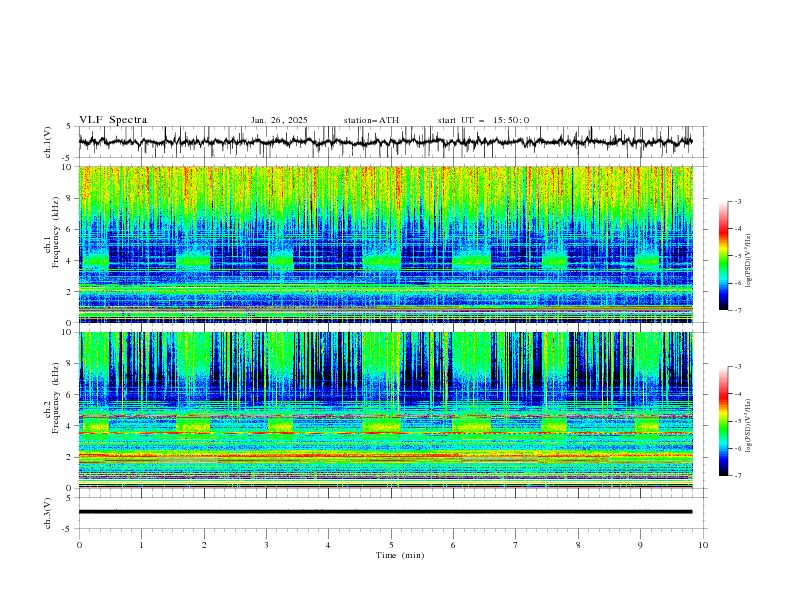The width and height of the screenshot is (792, 612).
Task: Click the ch.2 spectrogram color scale bar
Action: click(x=723, y=421)
